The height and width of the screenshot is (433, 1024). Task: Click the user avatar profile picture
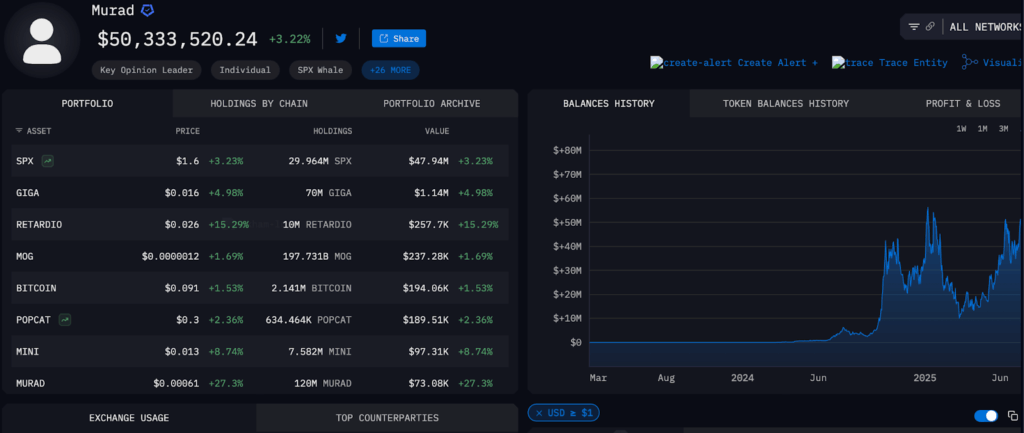tap(41, 40)
